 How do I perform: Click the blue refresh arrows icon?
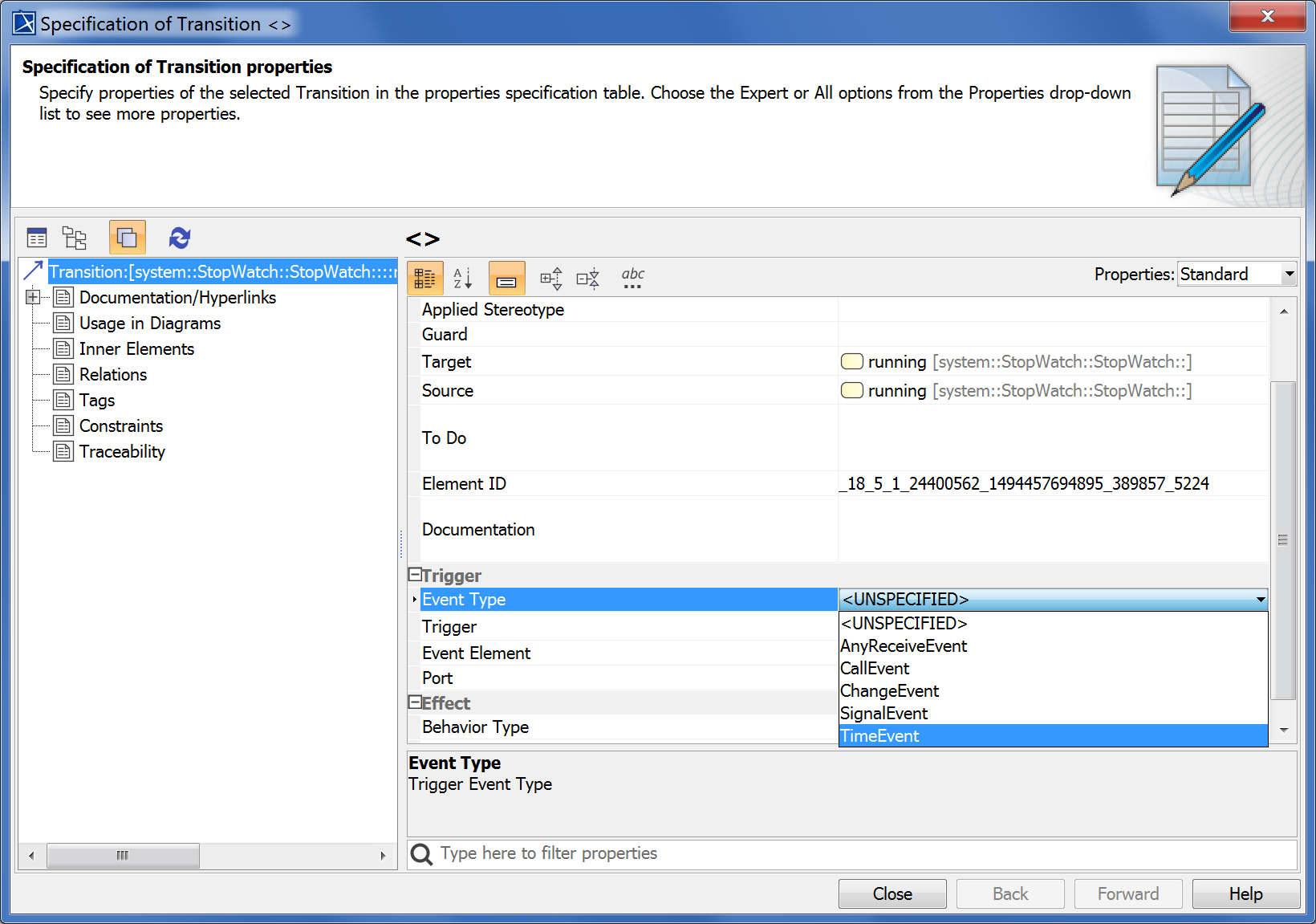pos(180,238)
